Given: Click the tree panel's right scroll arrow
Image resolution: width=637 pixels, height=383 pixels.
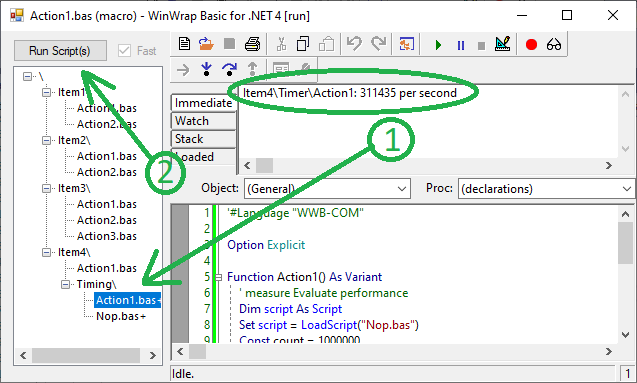Looking at the screenshot, I should (153, 355).
